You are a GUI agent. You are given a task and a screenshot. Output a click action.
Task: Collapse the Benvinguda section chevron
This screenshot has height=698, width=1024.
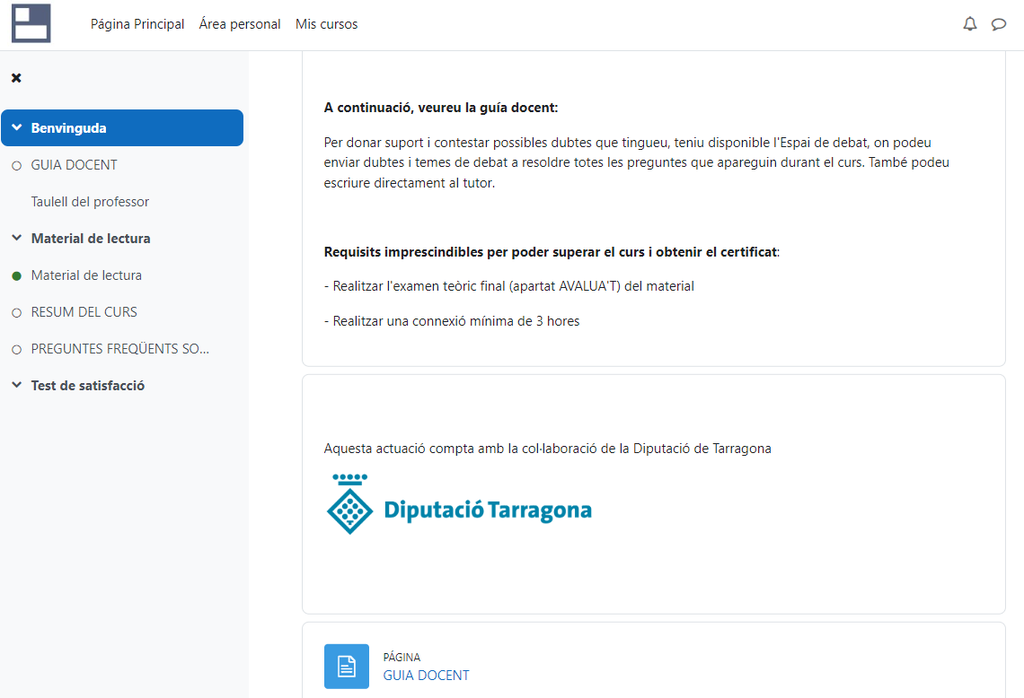coord(17,127)
